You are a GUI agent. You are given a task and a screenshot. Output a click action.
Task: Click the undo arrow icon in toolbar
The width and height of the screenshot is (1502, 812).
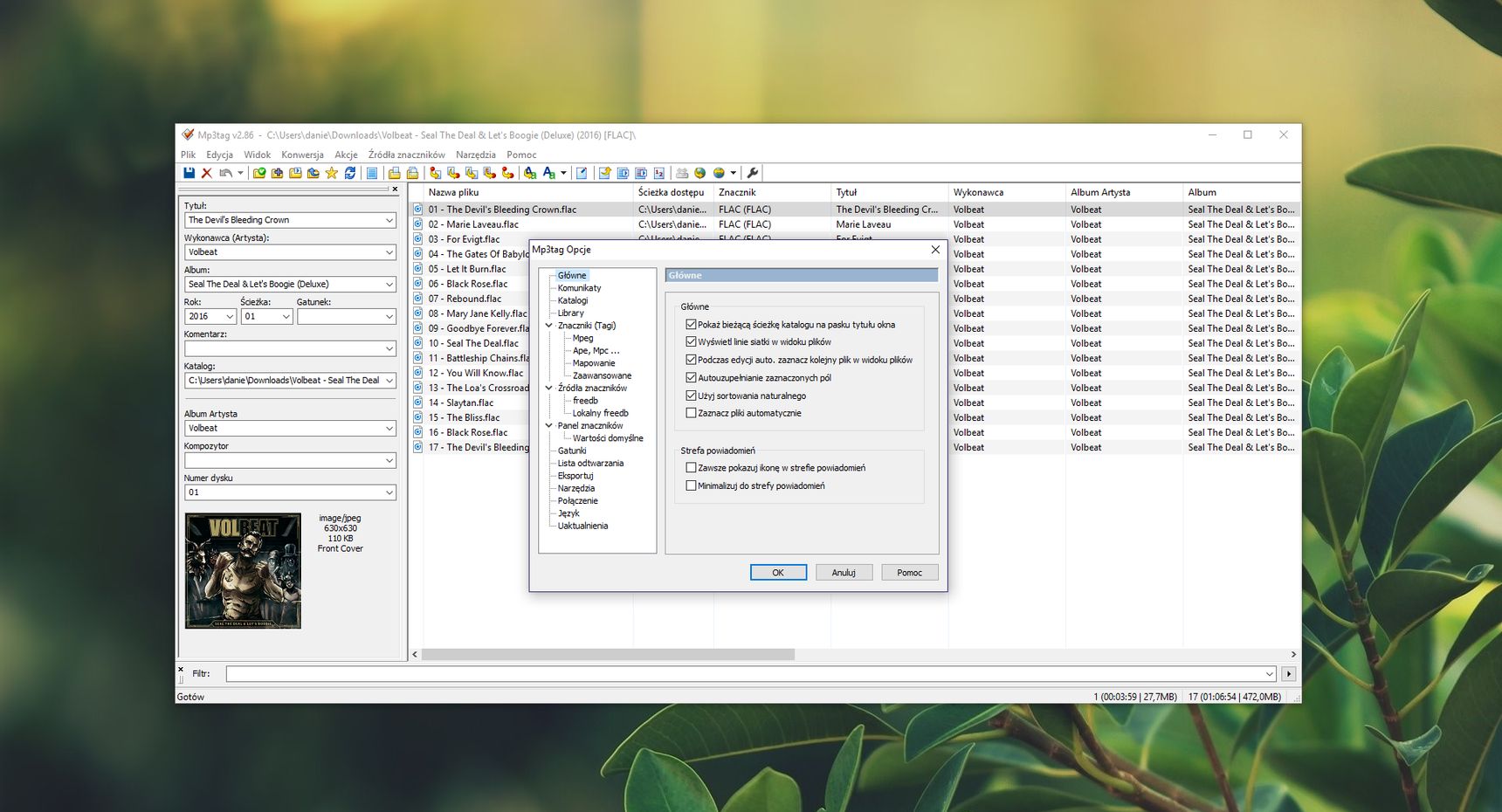point(225,173)
